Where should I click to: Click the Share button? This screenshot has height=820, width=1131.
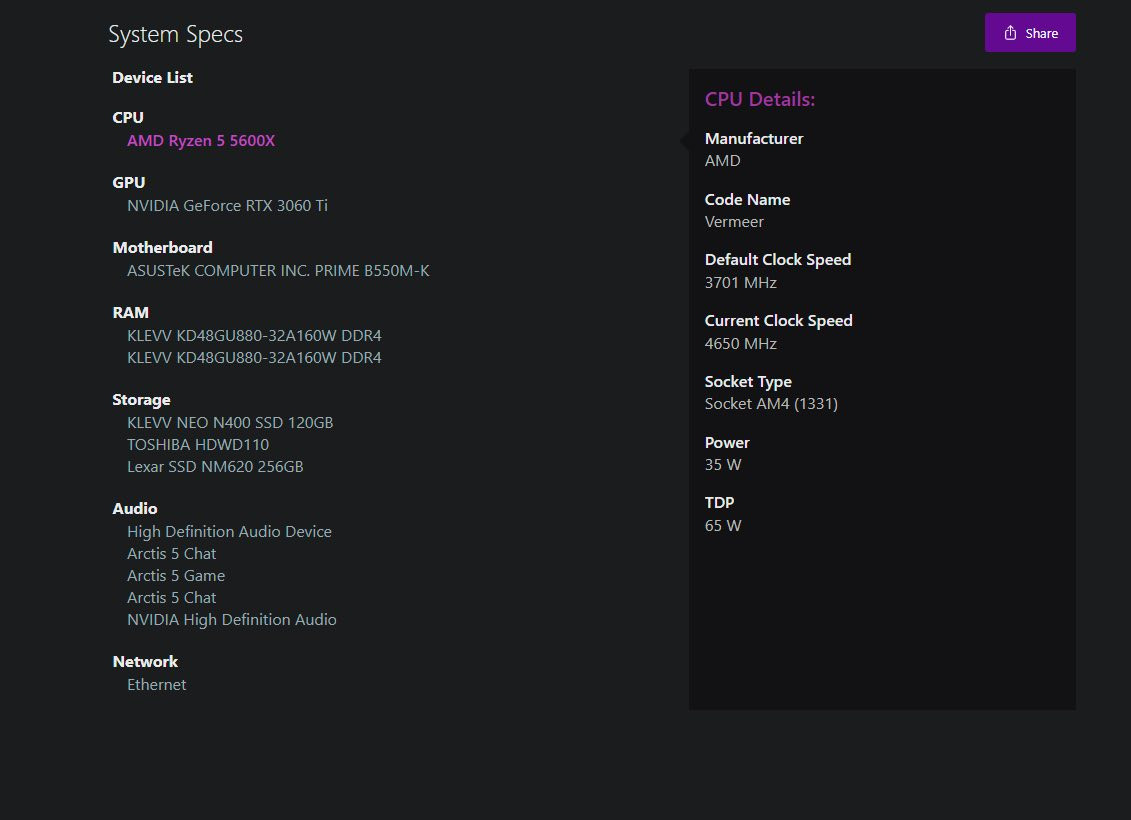point(1030,33)
